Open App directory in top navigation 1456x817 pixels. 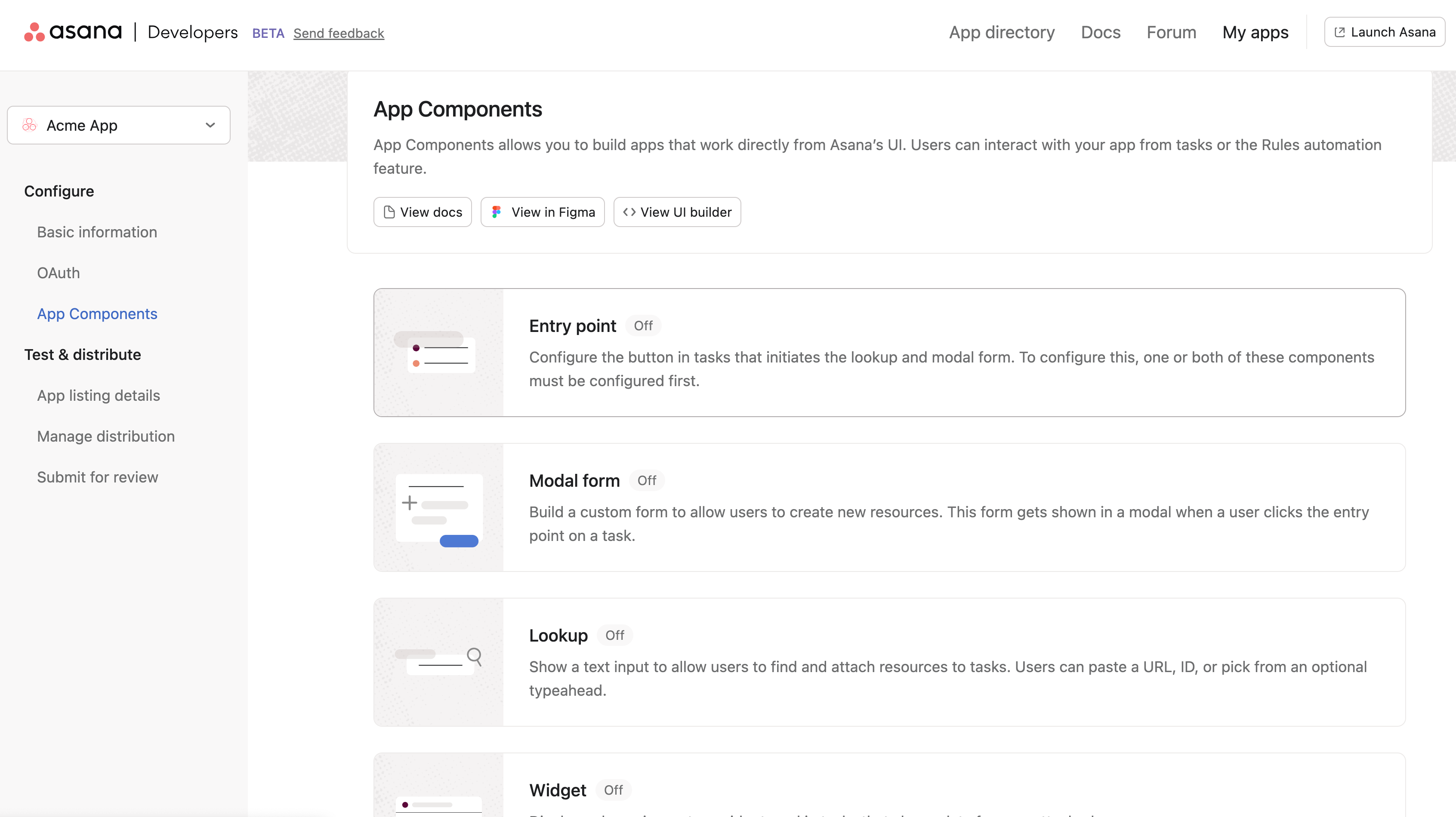[x=1002, y=32]
